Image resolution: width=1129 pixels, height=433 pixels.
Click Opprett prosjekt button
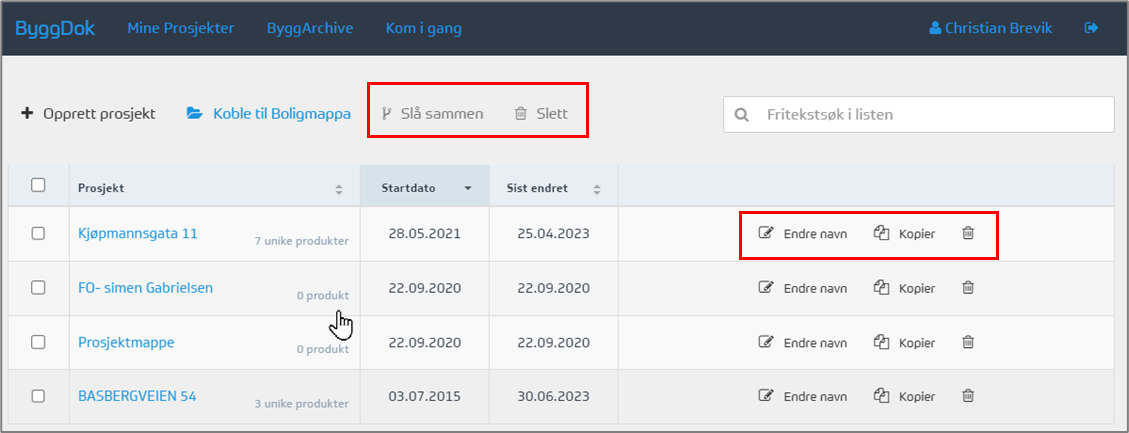click(88, 114)
